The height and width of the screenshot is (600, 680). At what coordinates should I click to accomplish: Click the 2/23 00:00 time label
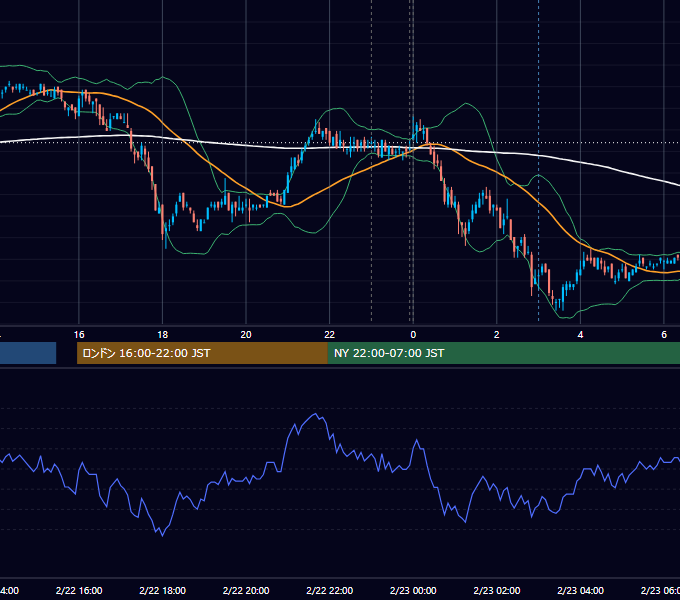pos(413,590)
